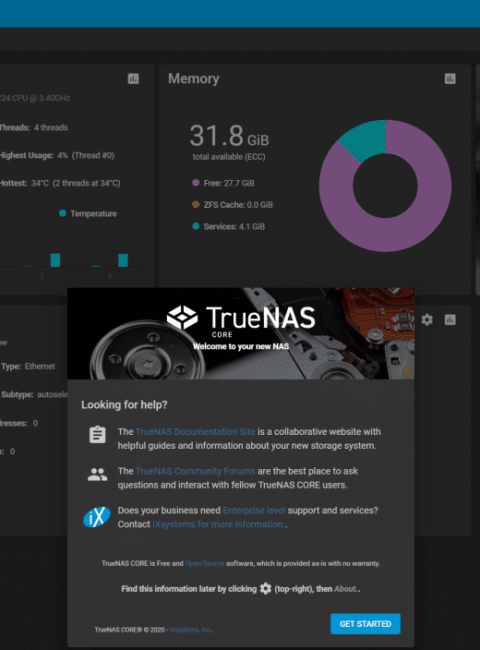Click the 'Memory' card title

point(194,78)
